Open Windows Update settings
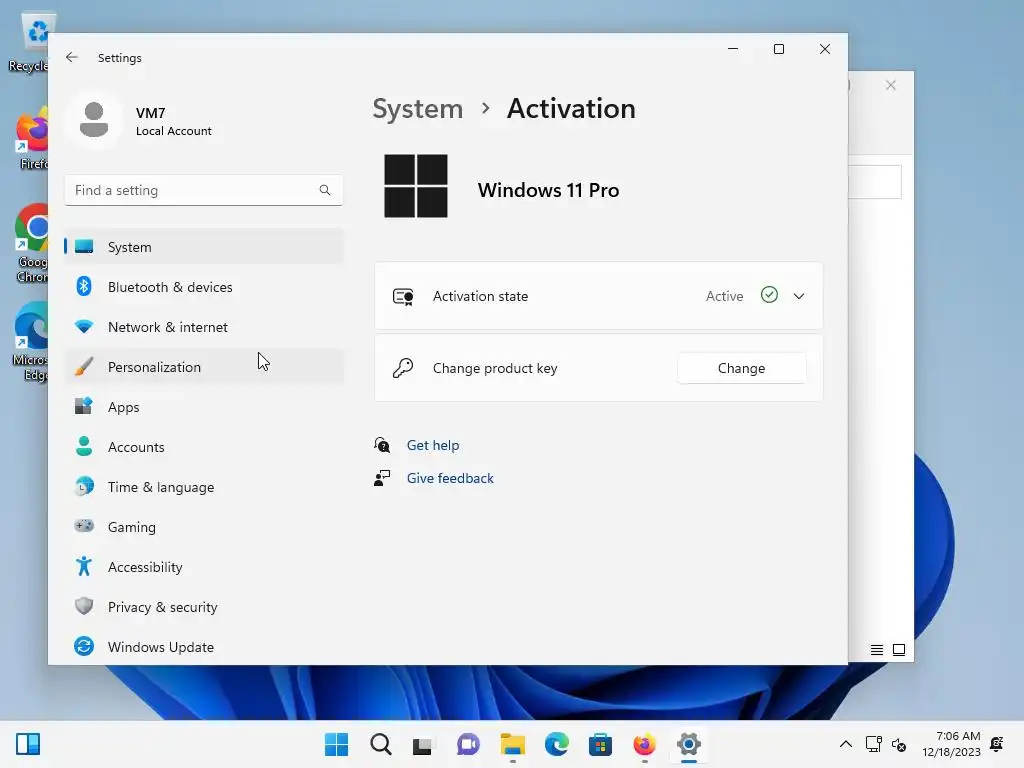This screenshot has width=1024, height=768. pos(204,647)
